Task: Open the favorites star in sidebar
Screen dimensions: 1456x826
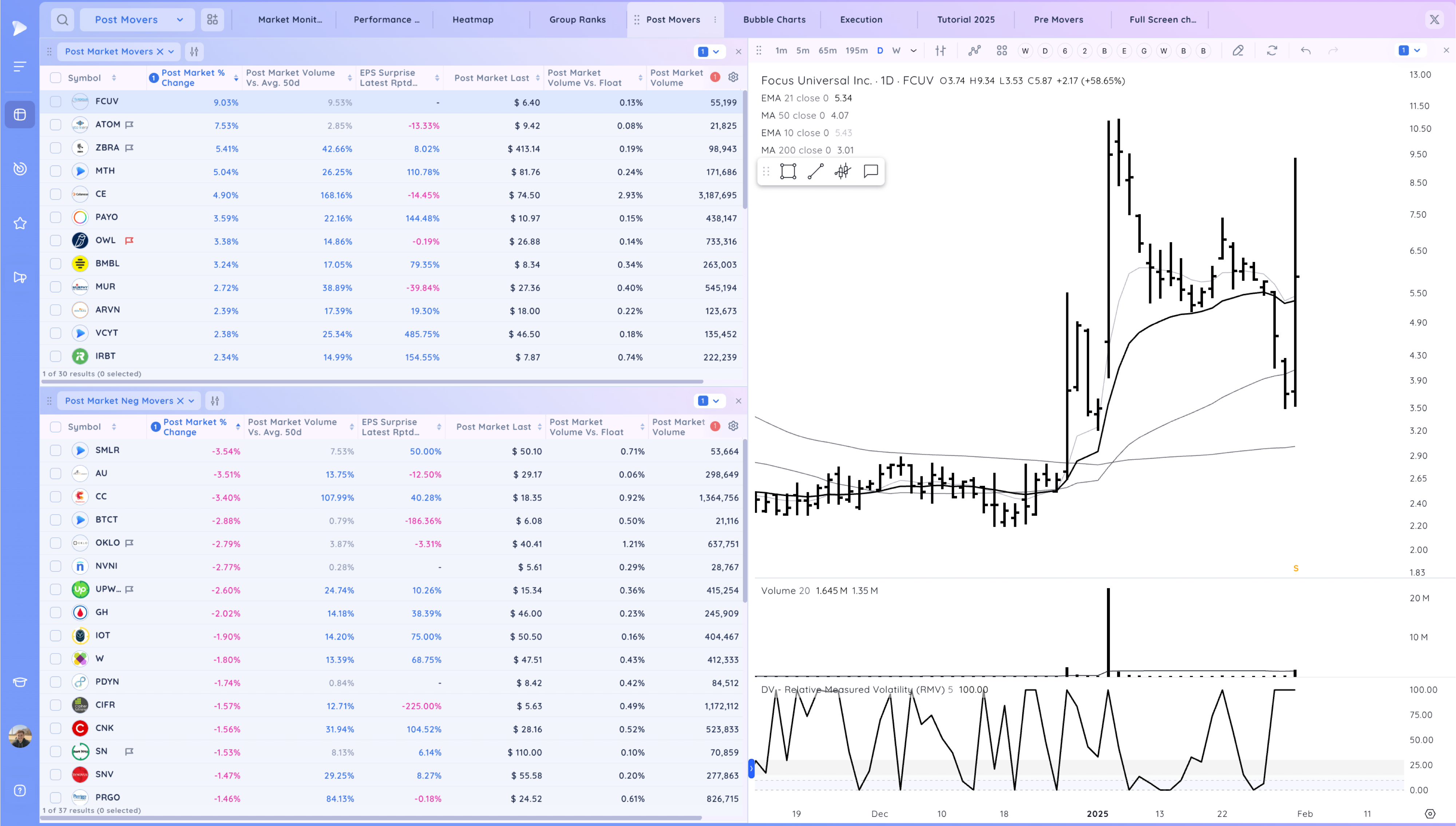Action: (20, 223)
